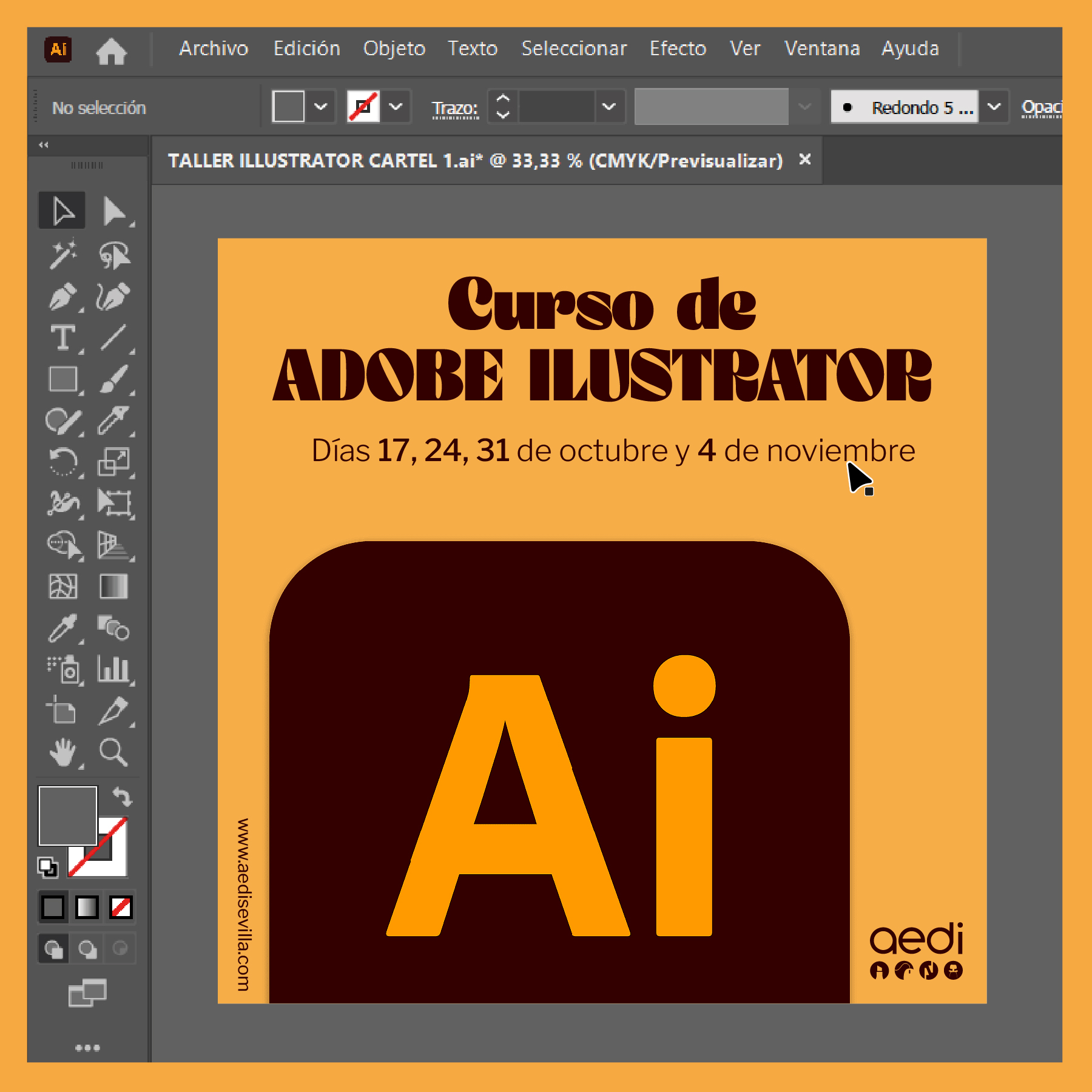The width and height of the screenshot is (1092, 1092).
Task: Click the Opacidad link in control bar
Action: 1041,107
